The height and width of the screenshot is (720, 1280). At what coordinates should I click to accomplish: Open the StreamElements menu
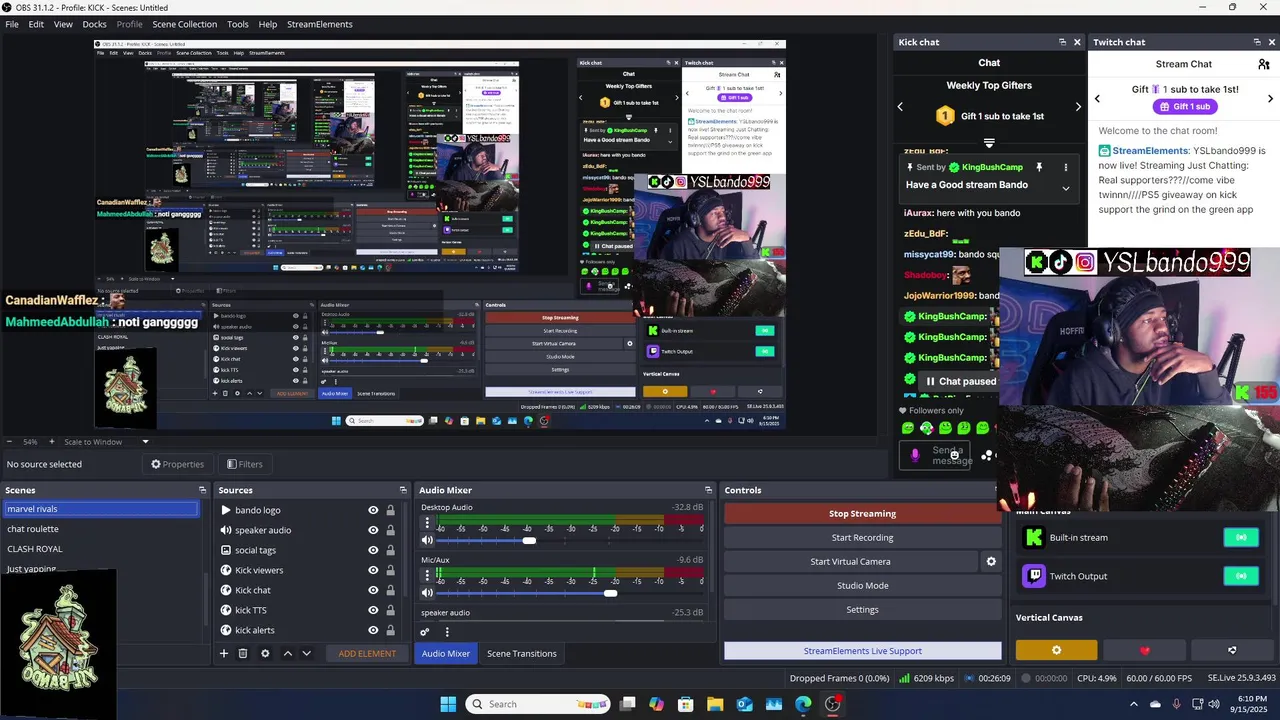point(319,24)
